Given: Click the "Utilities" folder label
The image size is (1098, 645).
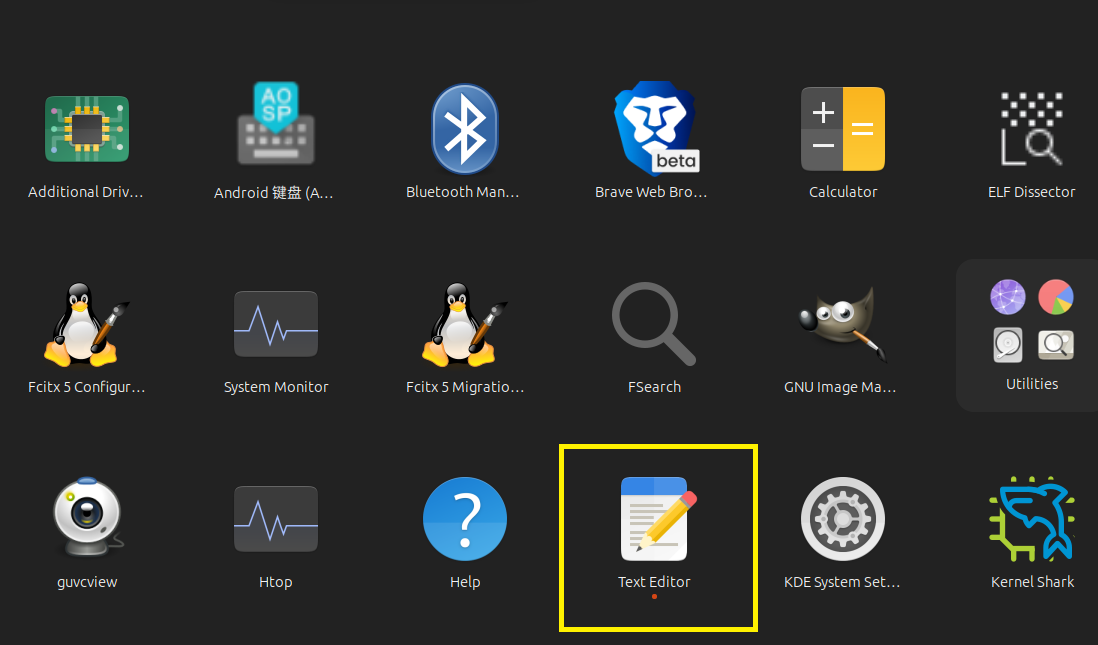Looking at the screenshot, I should coord(1031,384).
